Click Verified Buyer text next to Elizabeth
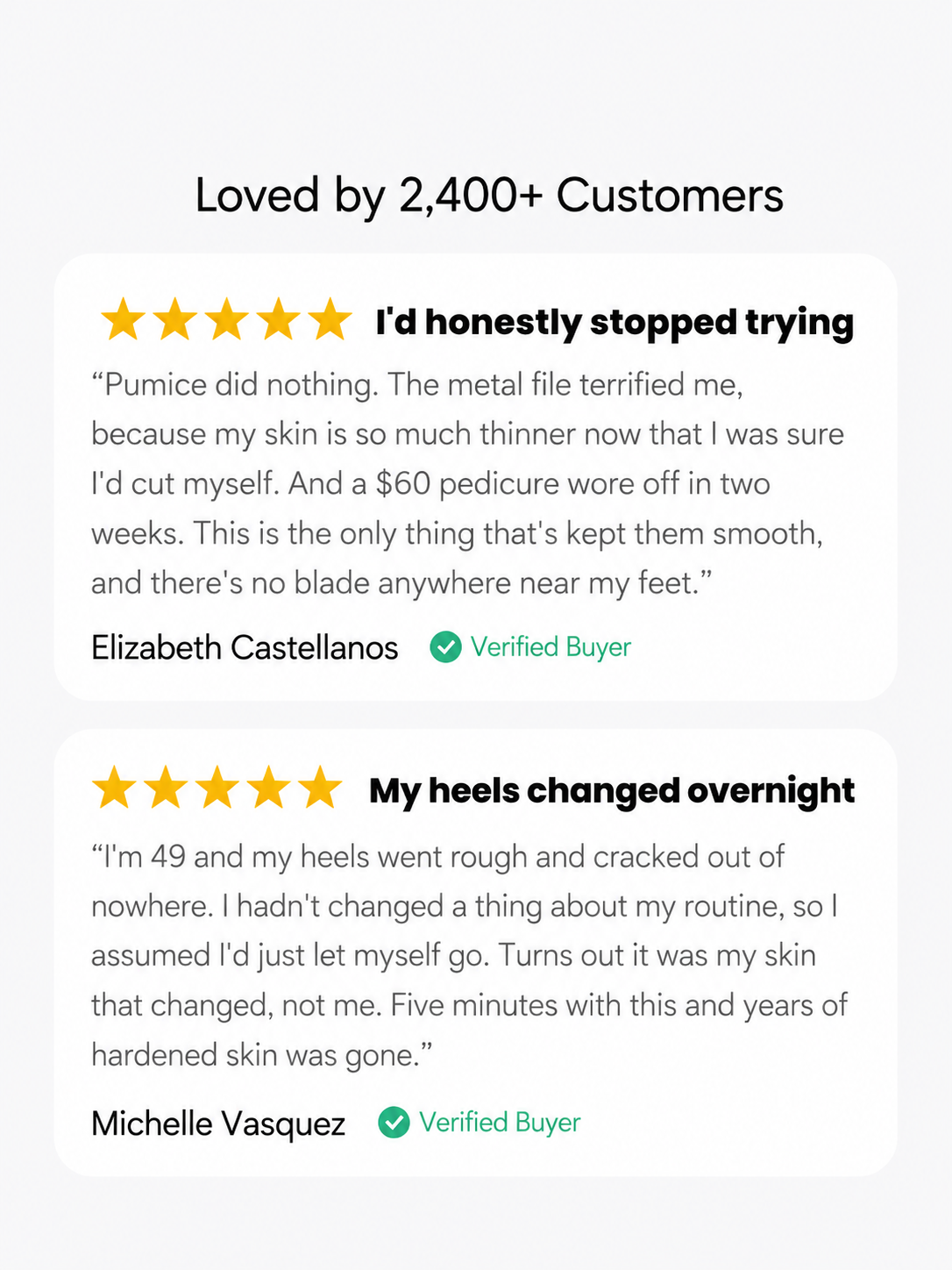The width and height of the screenshot is (952, 1270). point(551,647)
